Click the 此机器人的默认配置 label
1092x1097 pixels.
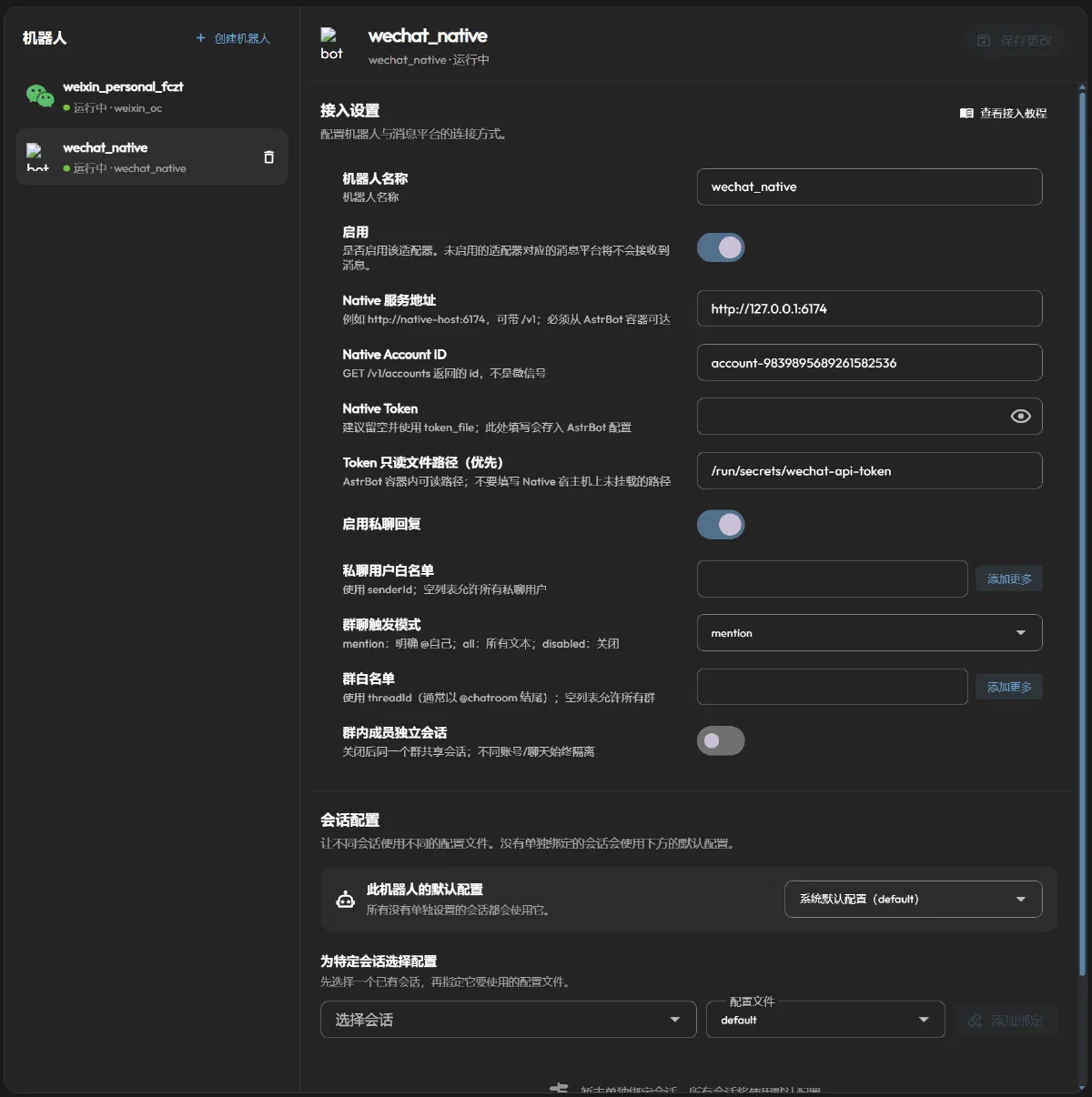(x=424, y=890)
